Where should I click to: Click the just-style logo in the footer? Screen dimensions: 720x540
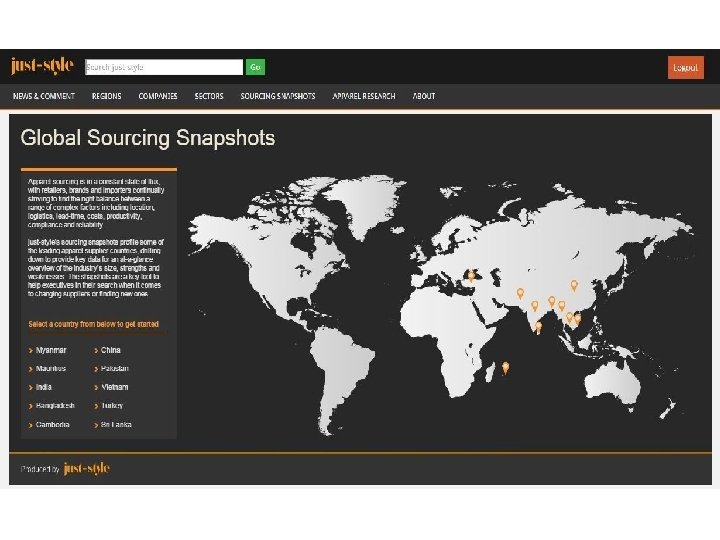(x=87, y=468)
